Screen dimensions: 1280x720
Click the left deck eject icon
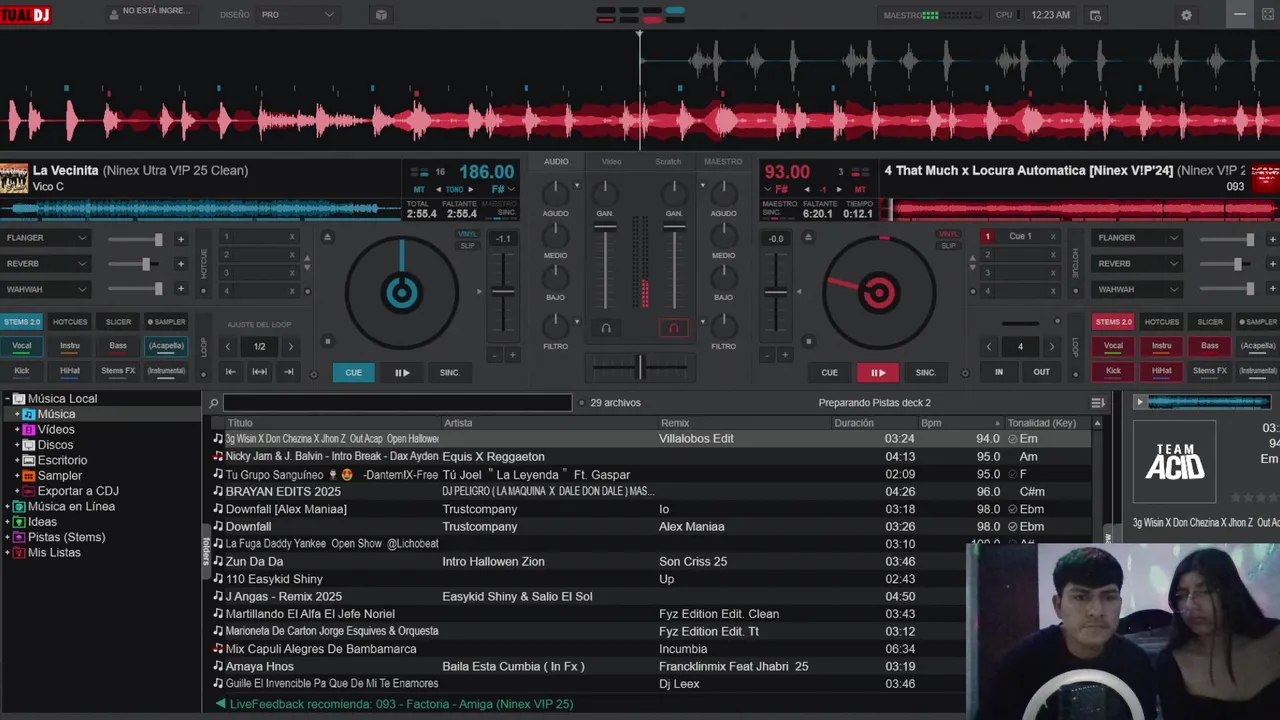[x=327, y=237]
